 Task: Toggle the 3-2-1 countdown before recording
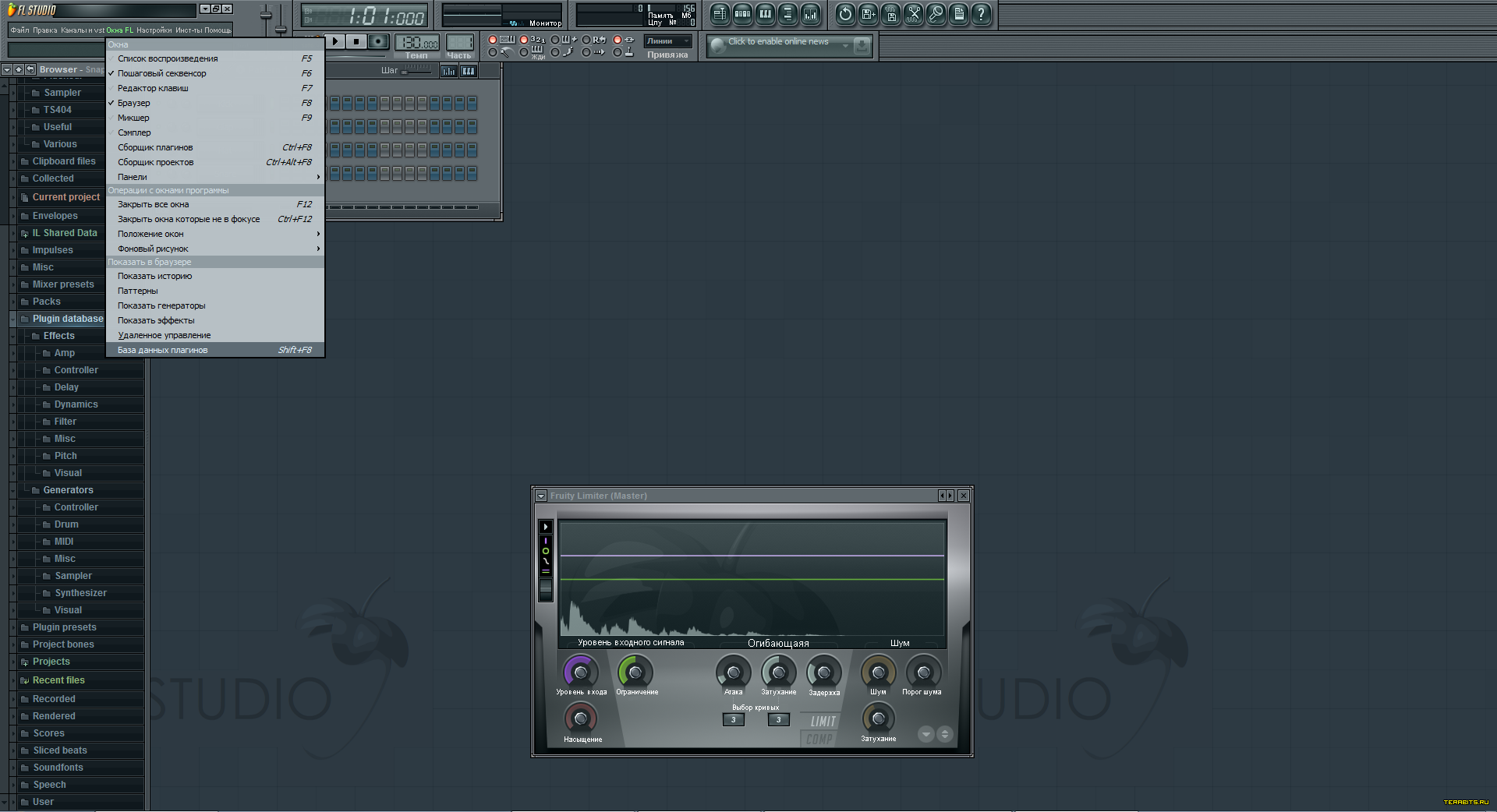525,40
